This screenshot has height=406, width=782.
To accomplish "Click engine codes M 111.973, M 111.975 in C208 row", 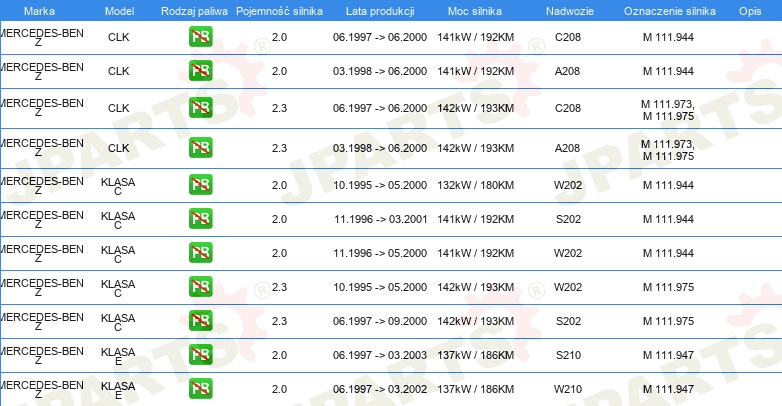I will [x=668, y=110].
